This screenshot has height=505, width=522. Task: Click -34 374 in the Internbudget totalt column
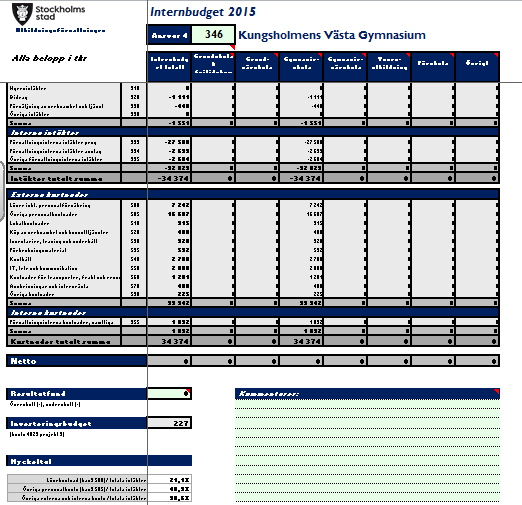173,178
